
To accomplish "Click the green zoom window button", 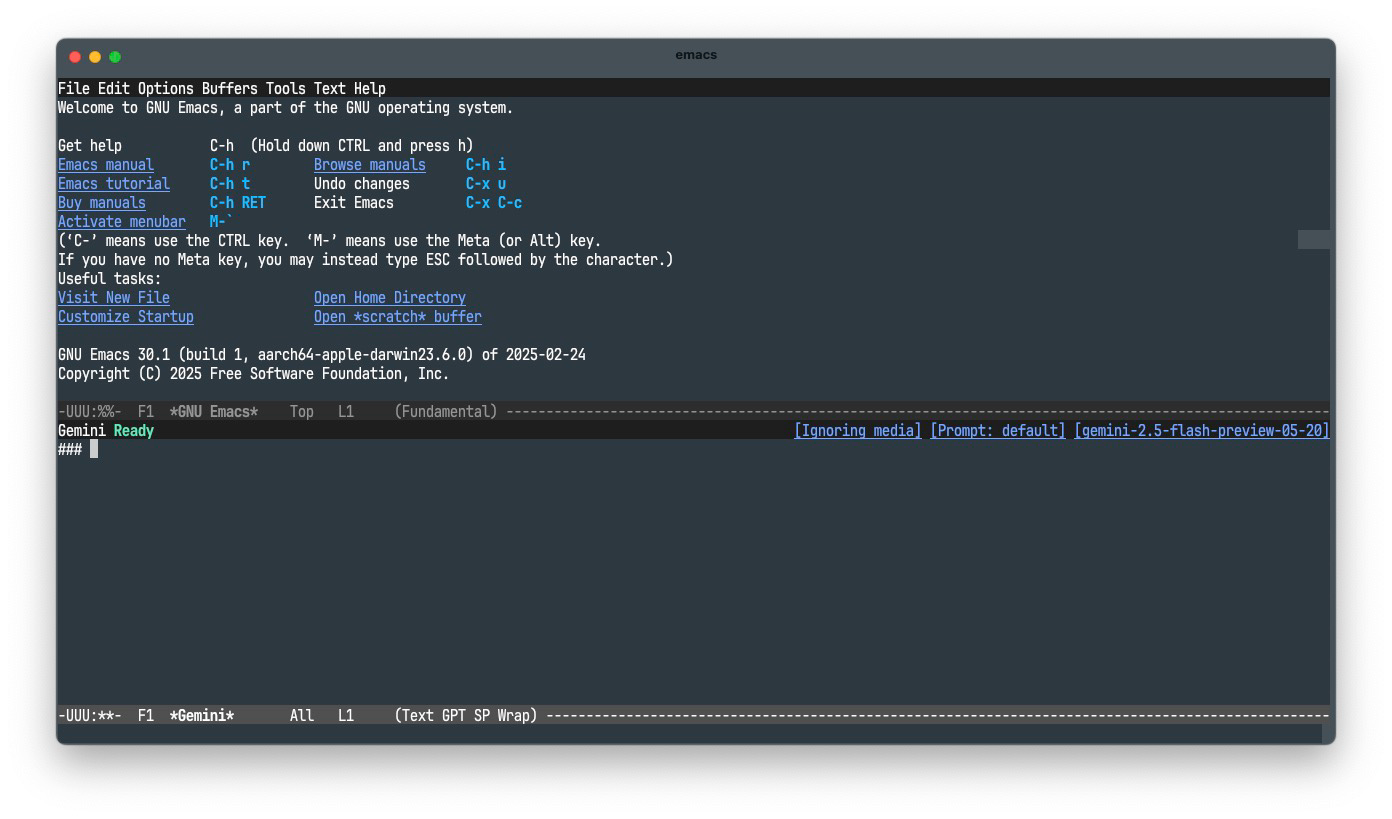I will pos(115,57).
